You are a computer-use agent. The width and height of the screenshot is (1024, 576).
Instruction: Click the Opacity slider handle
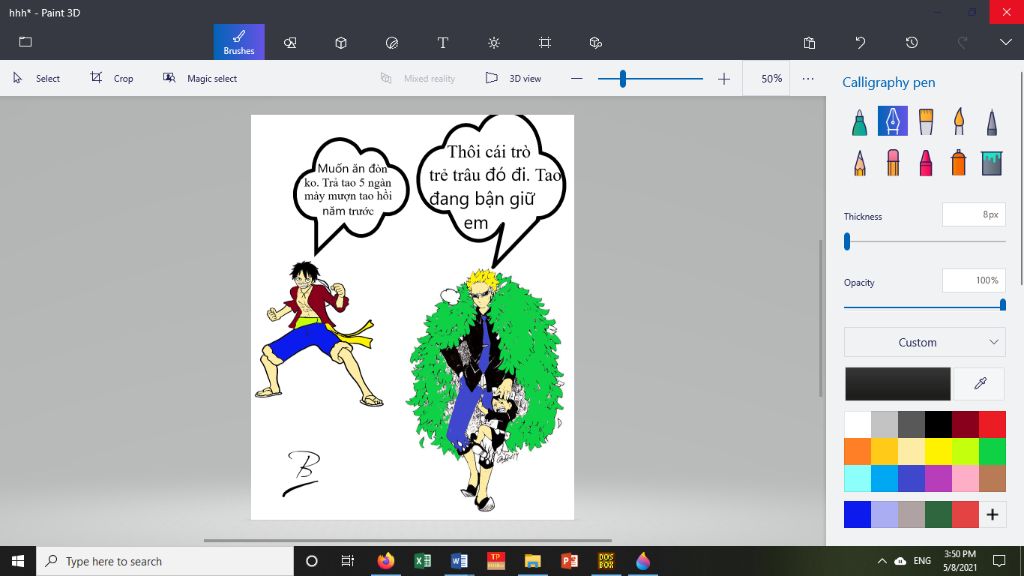(x=1002, y=305)
